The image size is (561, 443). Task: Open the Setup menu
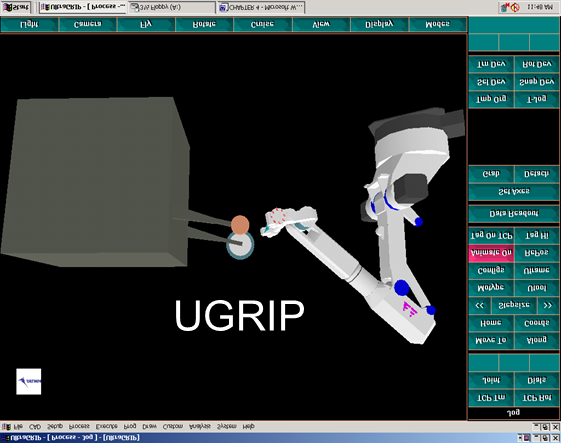[x=55, y=427]
